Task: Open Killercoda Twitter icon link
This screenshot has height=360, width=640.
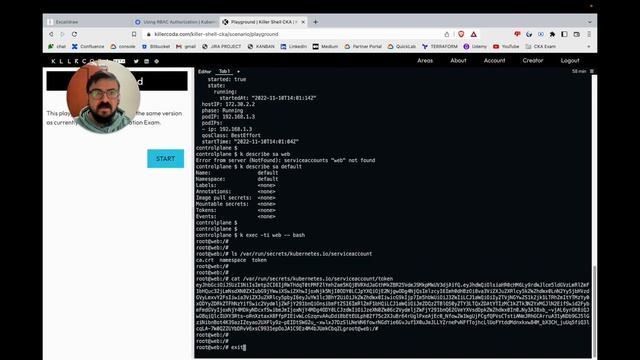Action: point(136,61)
